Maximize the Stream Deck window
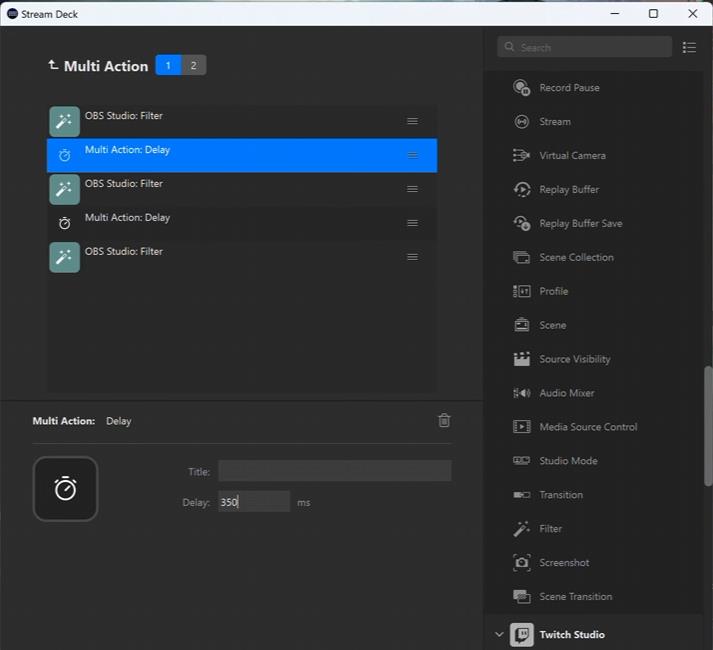713x650 pixels. 653,14
